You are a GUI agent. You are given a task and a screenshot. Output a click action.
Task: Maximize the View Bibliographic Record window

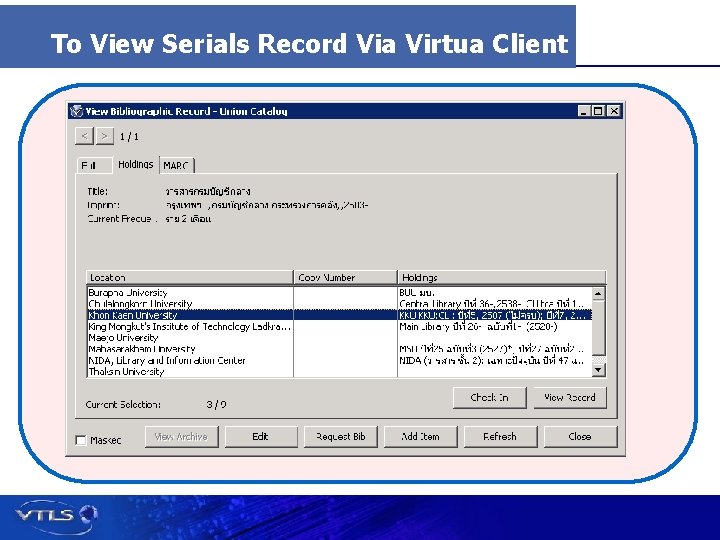pyautogui.click(x=598, y=111)
